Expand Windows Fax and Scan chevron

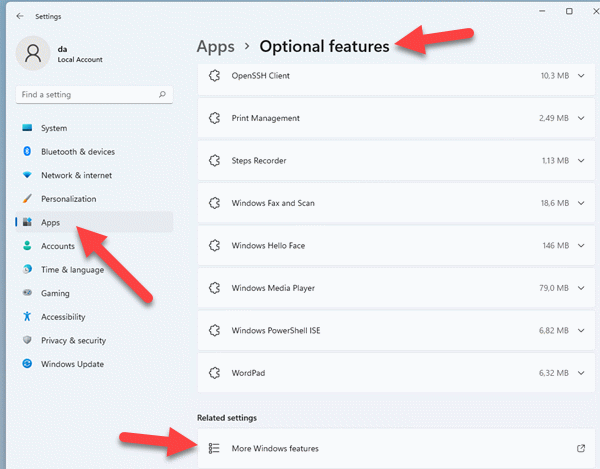pyautogui.click(x=581, y=203)
